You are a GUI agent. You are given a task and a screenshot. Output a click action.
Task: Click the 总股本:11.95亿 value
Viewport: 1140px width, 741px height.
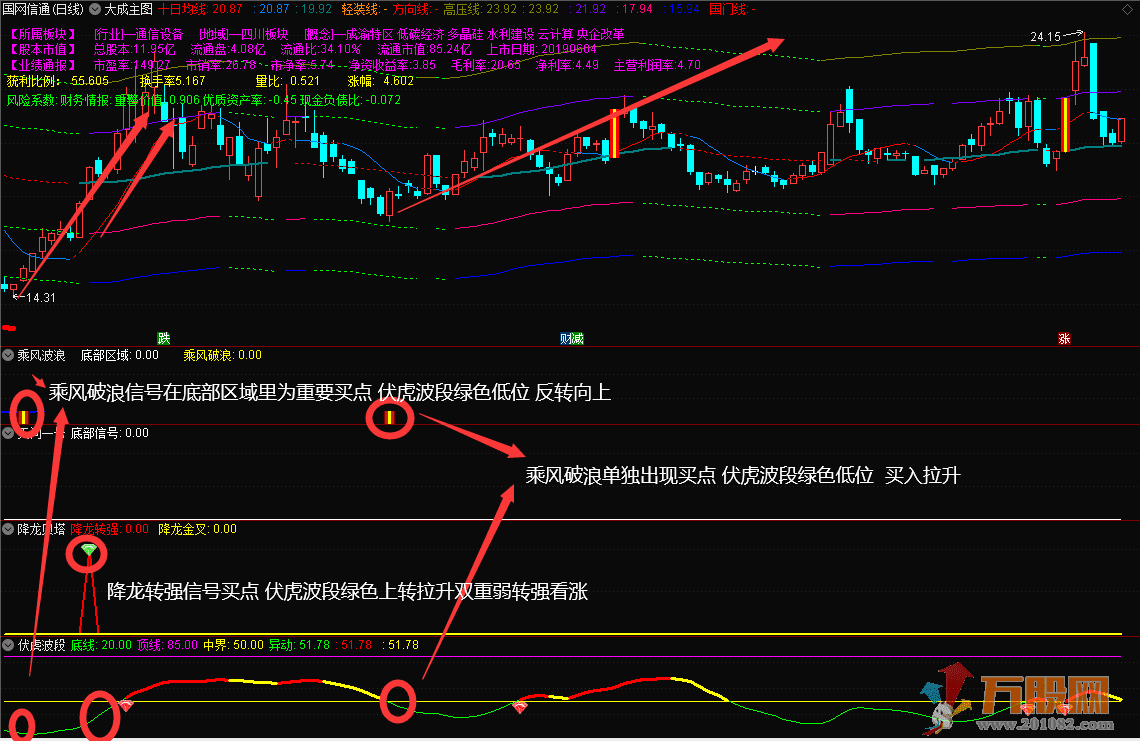tap(135, 49)
